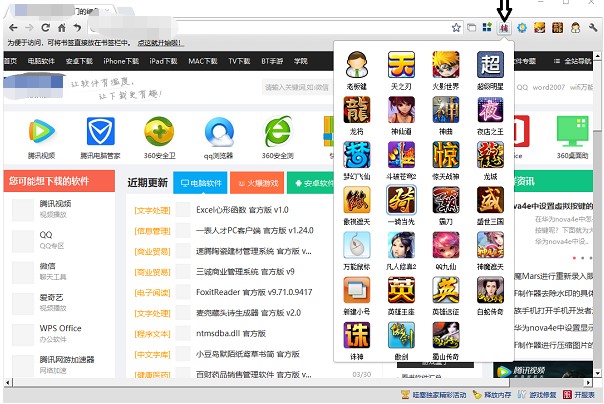This screenshot has width=604, height=404.
Task: Click the 360安全卫士 featured icon
Action: point(159,131)
